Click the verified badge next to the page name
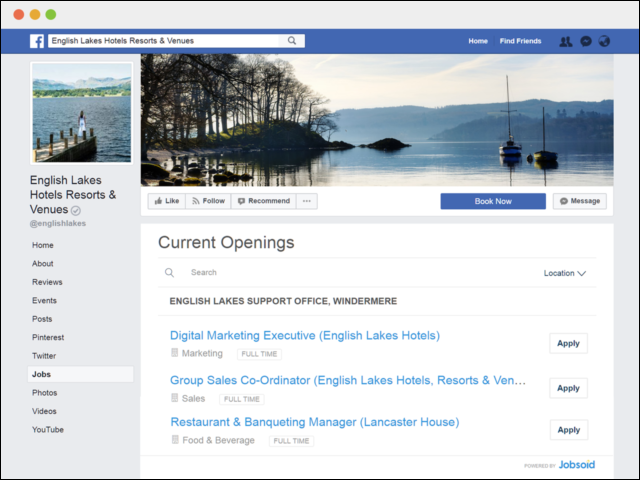The width and height of the screenshot is (640, 480). (76, 211)
